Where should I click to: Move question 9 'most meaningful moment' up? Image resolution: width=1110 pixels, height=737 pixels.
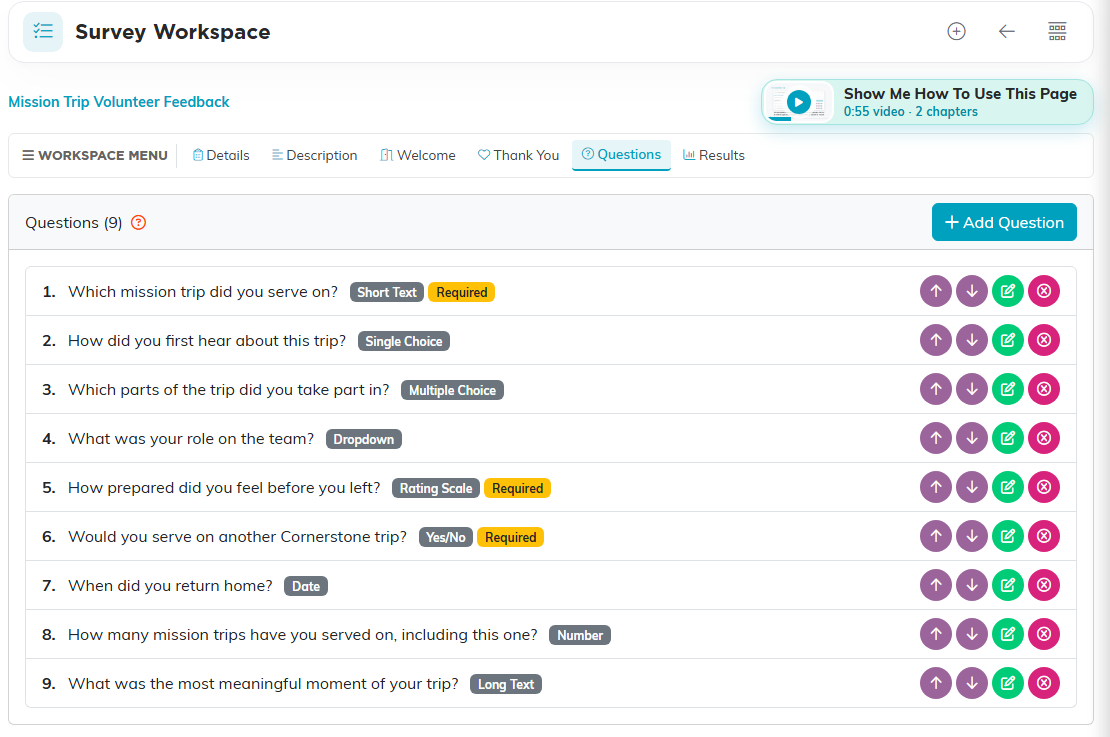tap(936, 682)
